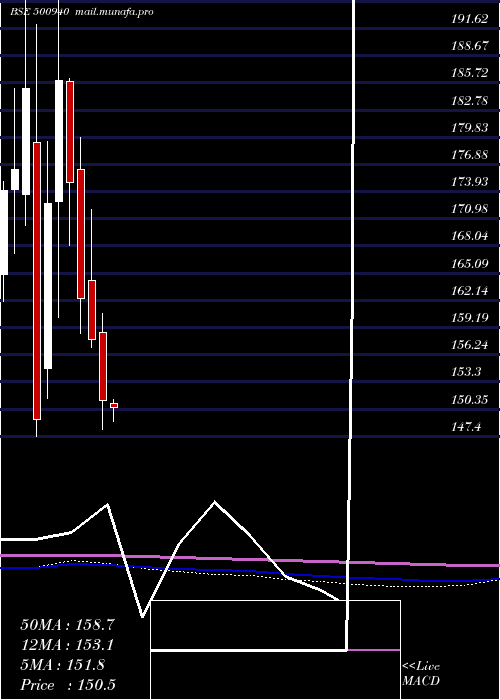The height and width of the screenshot is (700, 500).
Task: Click the '5MA : 151.8' legend value
Action: pos(63,665)
